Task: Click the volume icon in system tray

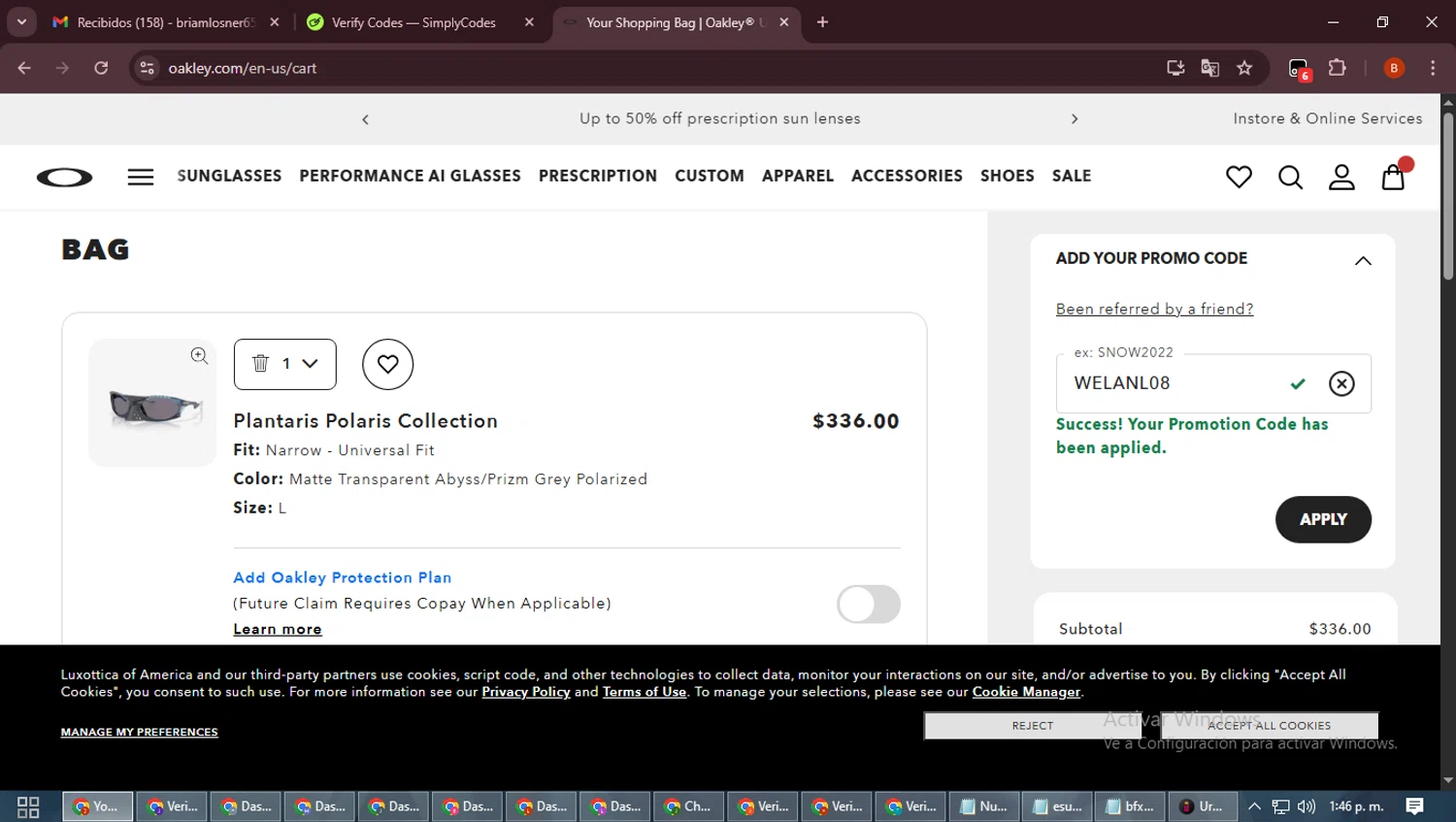Action: [1307, 806]
